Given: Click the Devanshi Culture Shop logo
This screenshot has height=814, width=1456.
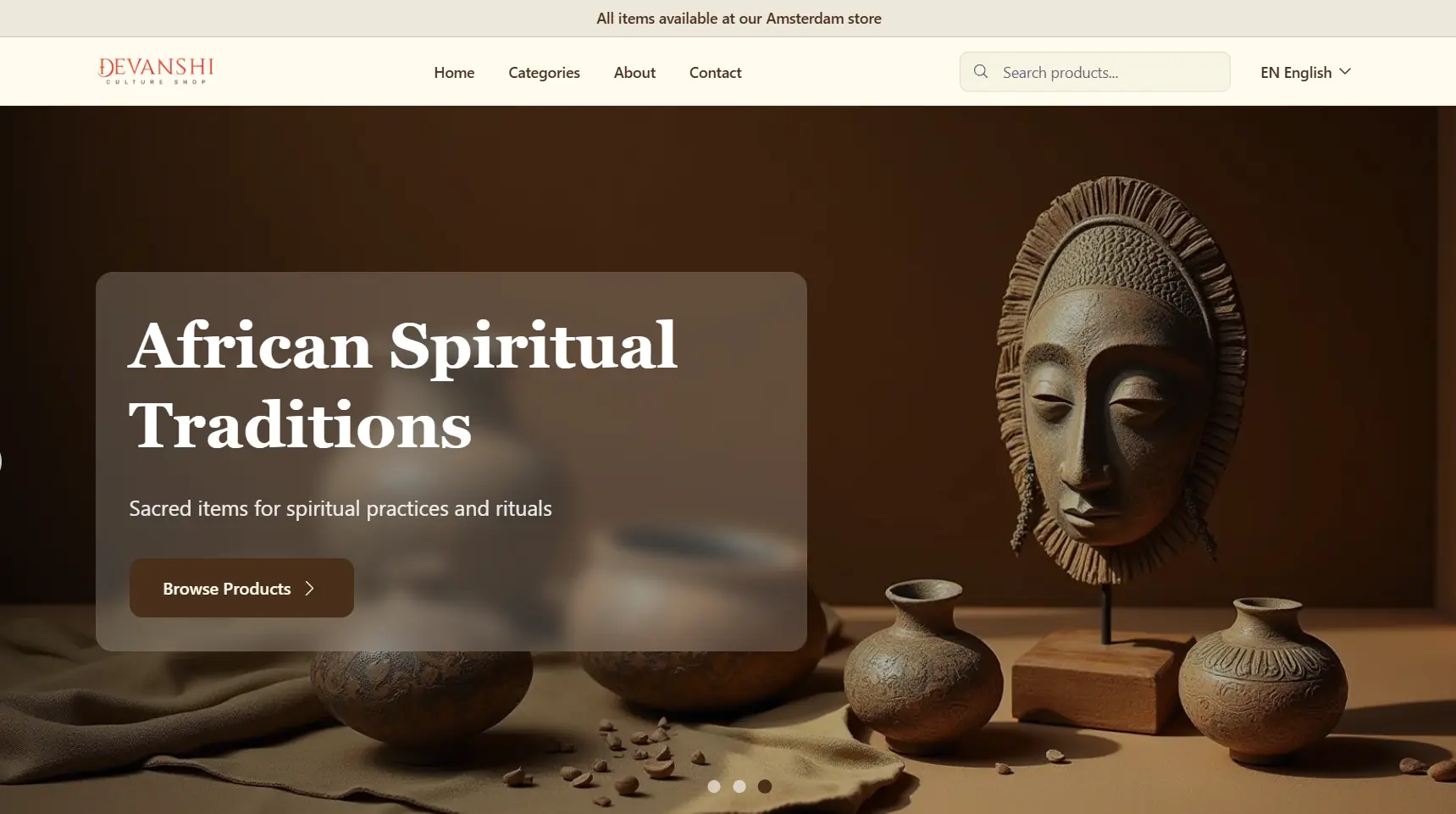Looking at the screenshot, I should 156,71.
